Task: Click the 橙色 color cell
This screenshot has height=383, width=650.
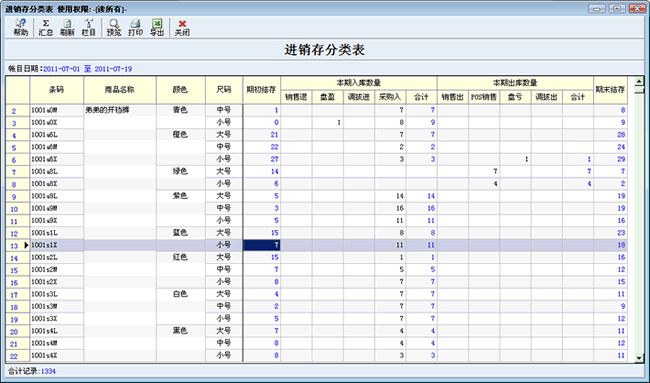Action: (x=180, y=135)
